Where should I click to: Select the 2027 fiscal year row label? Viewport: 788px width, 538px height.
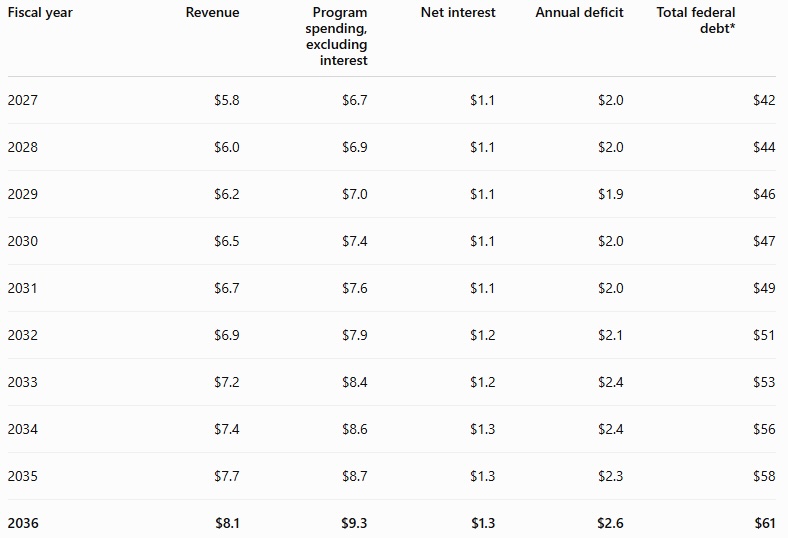click(23, 100)
